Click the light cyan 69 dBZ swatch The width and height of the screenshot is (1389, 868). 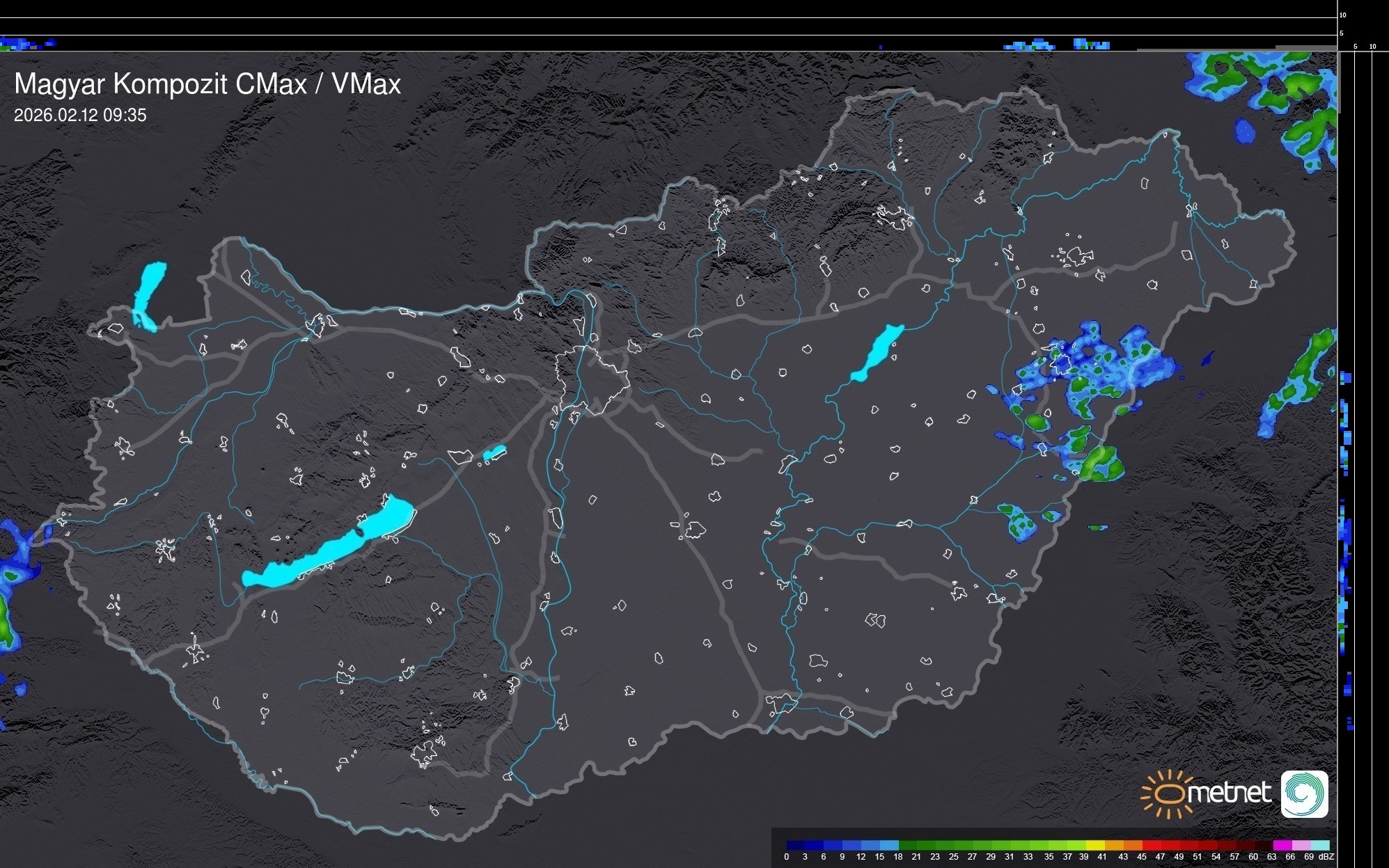coord(1320,845)
